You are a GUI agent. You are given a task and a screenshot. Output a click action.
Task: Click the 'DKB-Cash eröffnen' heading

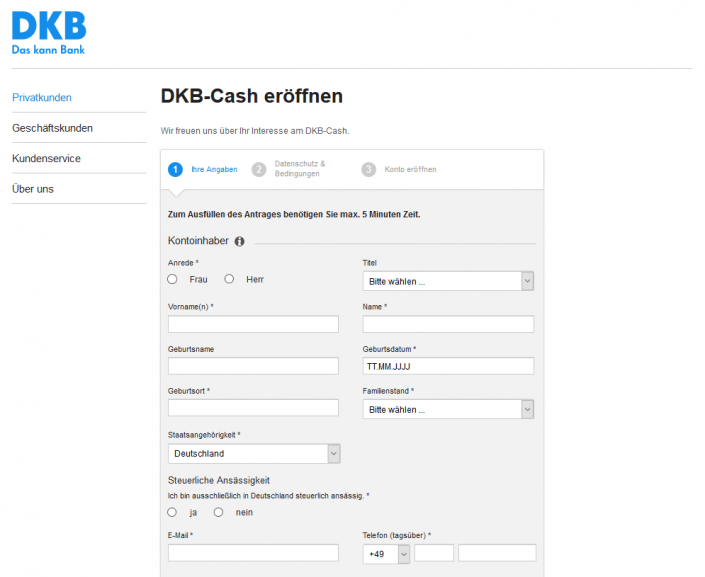click(252, 96)
